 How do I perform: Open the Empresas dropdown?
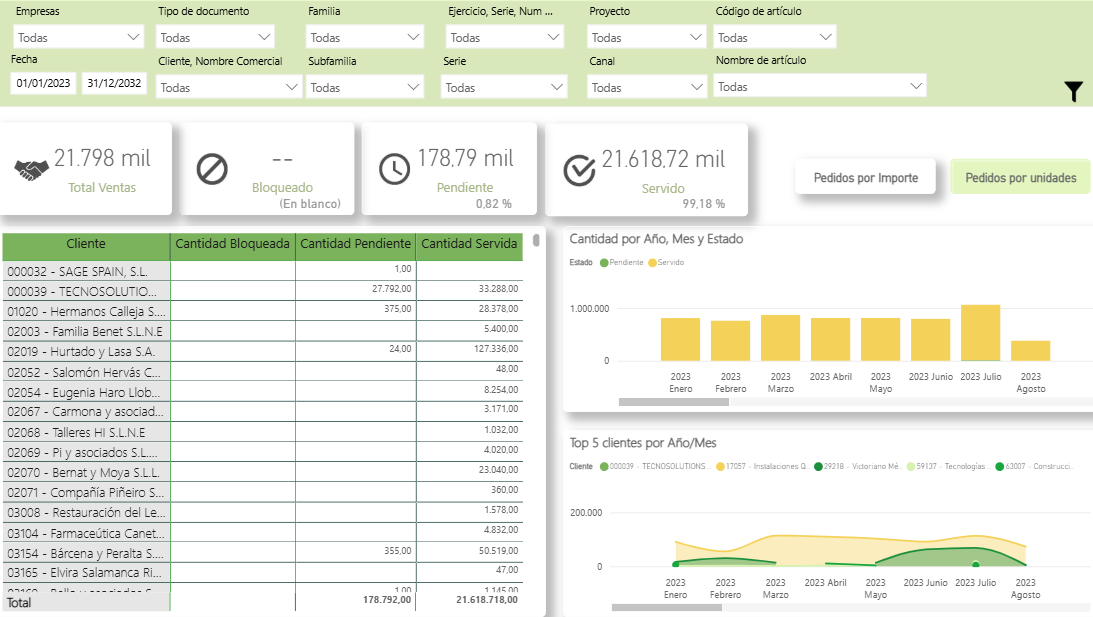79,38
